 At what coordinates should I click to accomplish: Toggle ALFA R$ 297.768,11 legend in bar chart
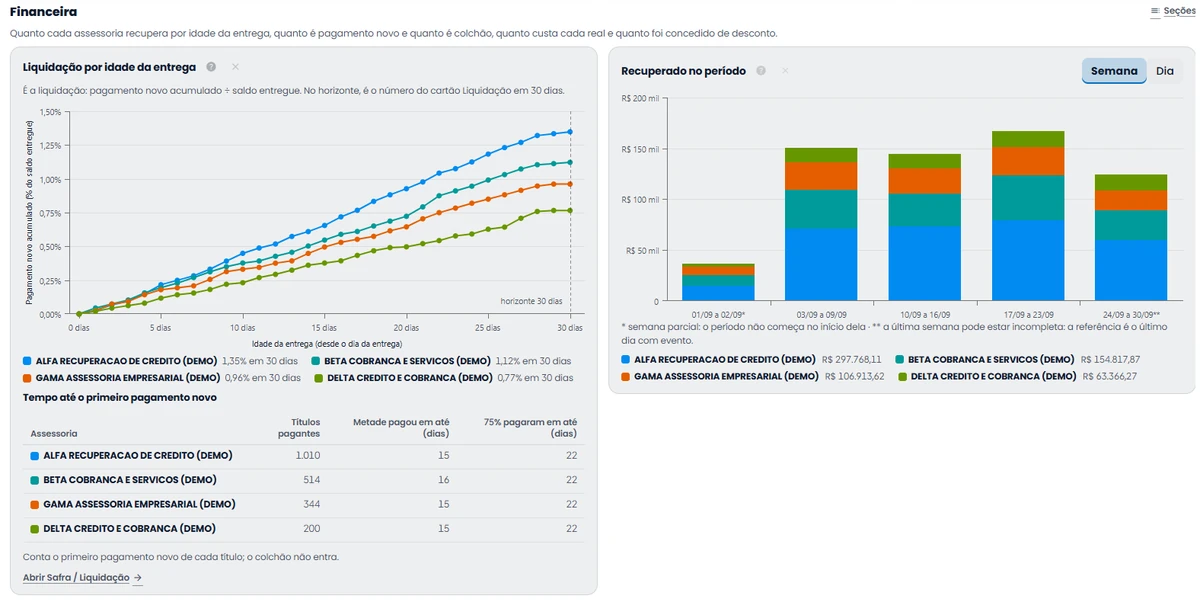click(x=751, y=359)
